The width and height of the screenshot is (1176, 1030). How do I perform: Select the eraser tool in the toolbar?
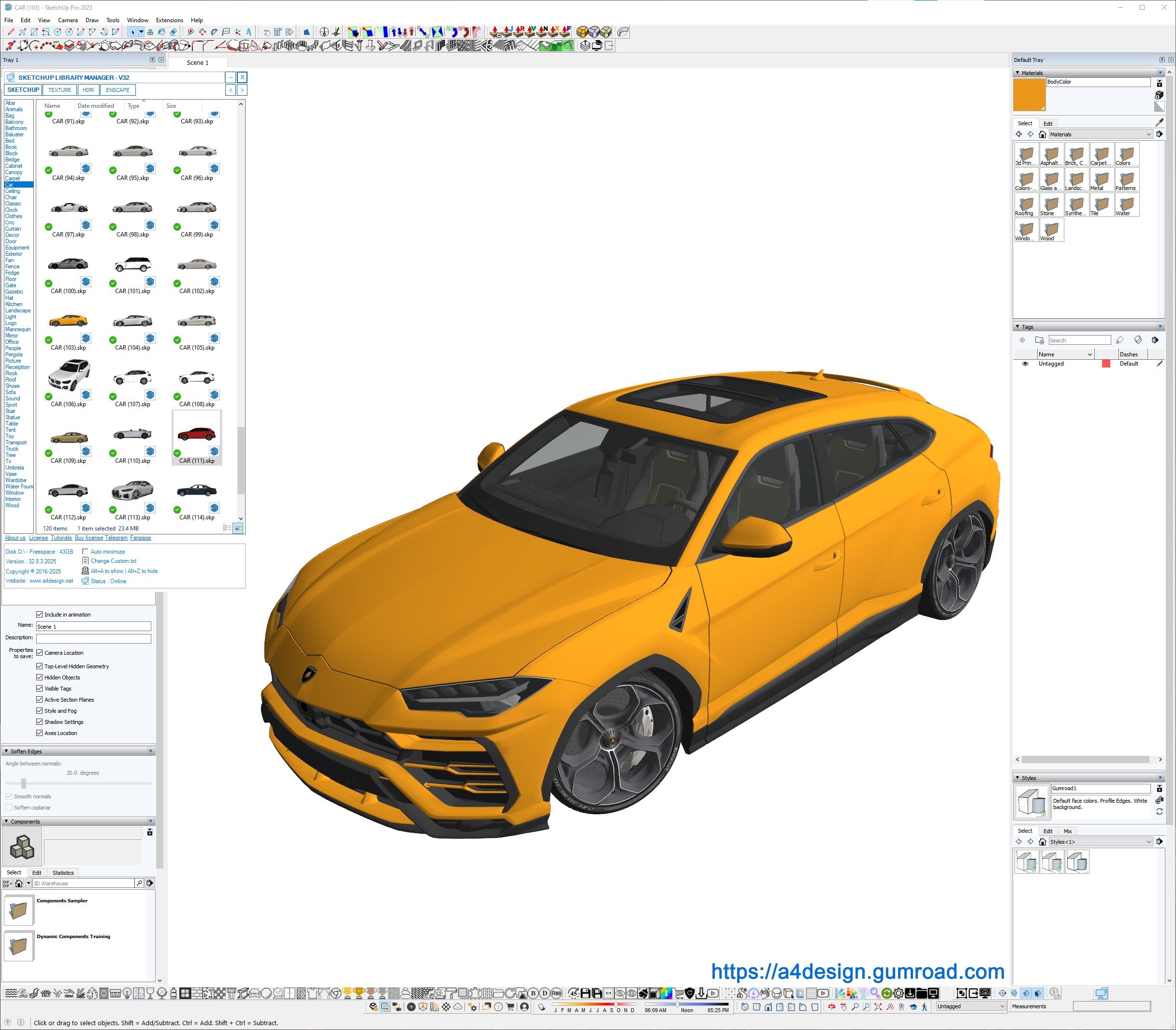pyautogui.click(x=173, y=32)
